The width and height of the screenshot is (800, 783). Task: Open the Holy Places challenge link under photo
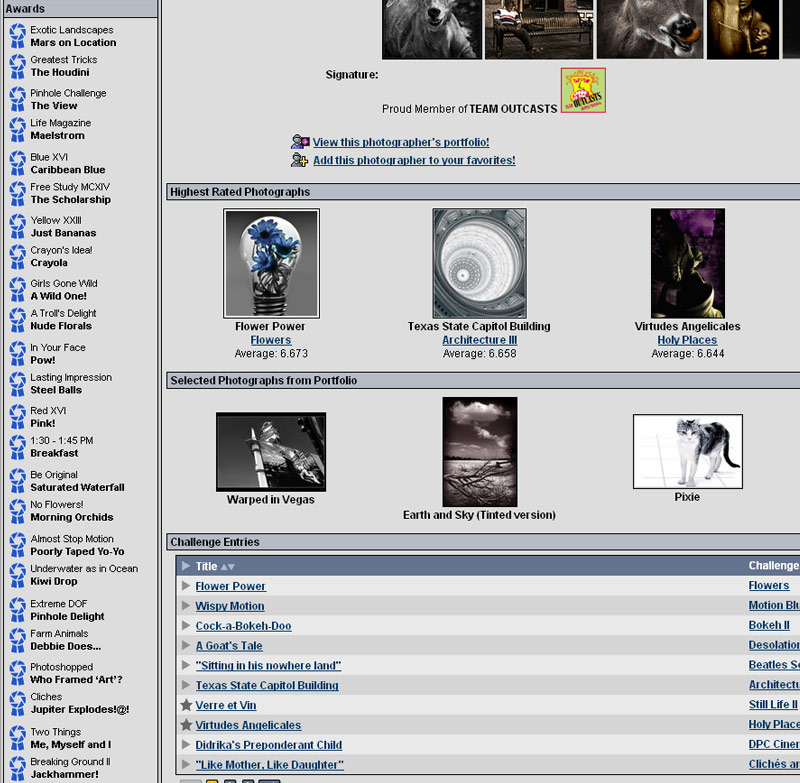(x=687, y=340)
